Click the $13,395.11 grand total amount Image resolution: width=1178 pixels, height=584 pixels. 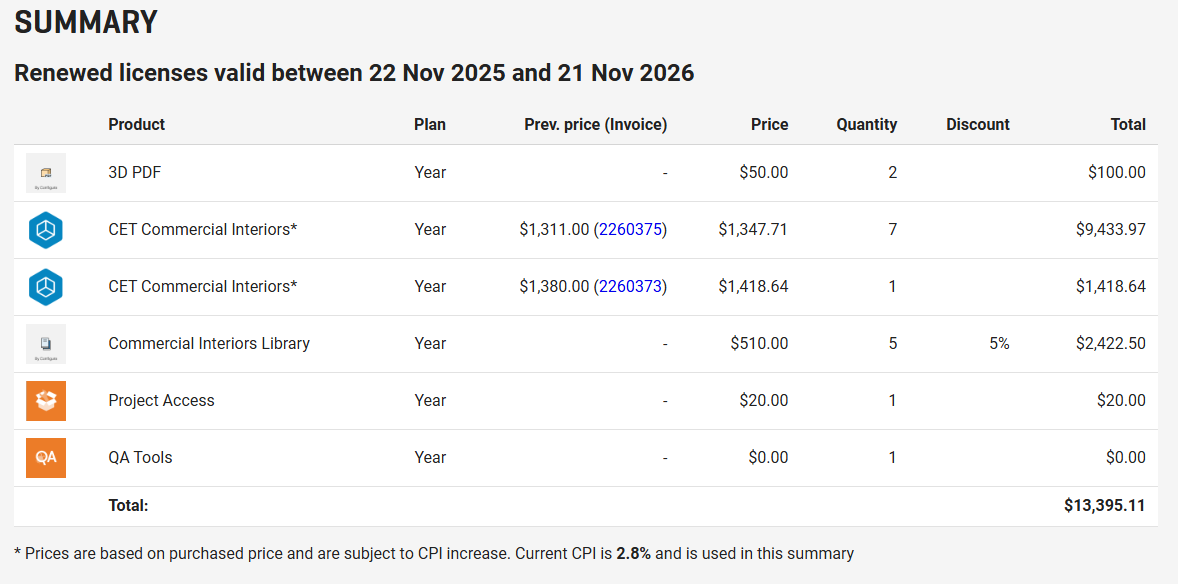[1105, 506]
